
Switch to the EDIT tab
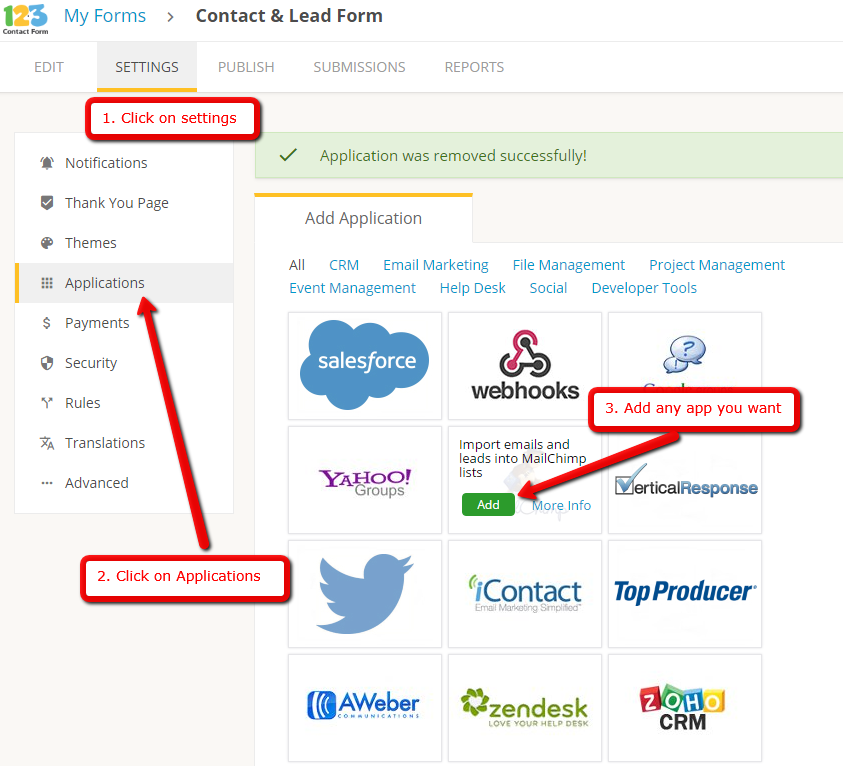tap(49, 67)
